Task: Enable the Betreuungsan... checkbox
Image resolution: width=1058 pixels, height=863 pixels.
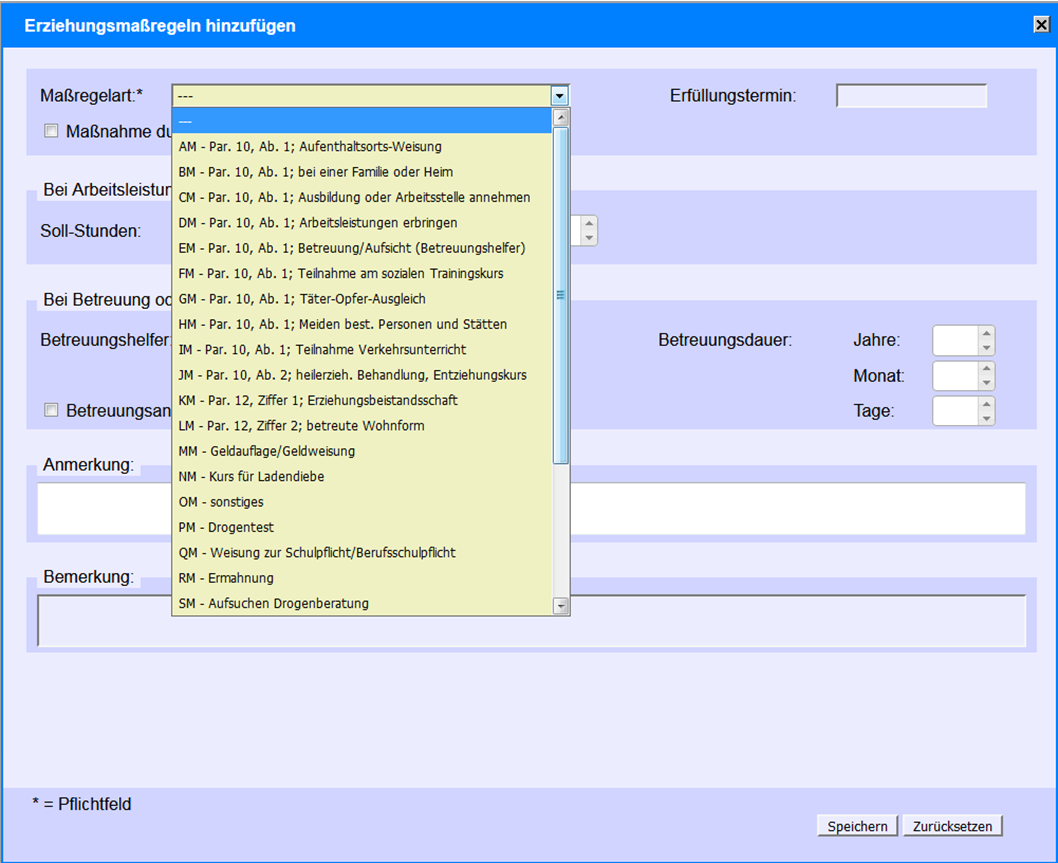Action: coord(50,410)
